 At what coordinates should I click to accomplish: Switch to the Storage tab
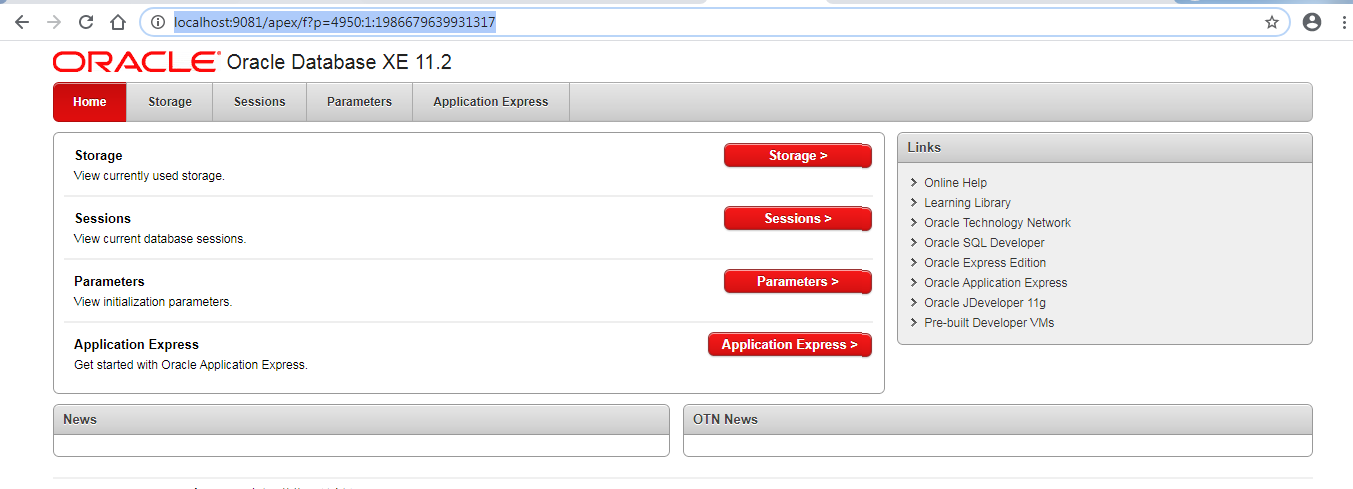pos(170,102)
